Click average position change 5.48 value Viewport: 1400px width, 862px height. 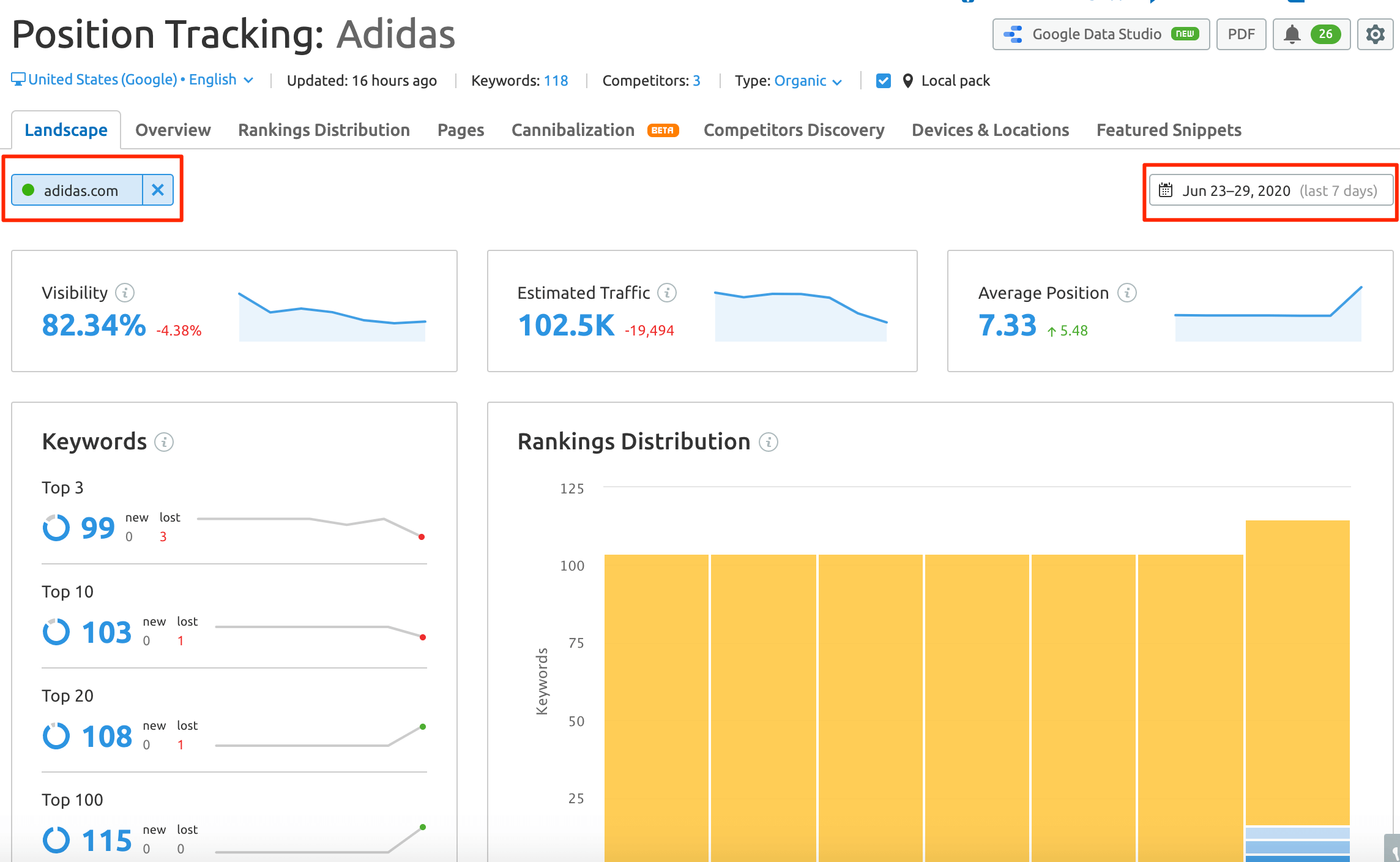(x=1068, y=331)
